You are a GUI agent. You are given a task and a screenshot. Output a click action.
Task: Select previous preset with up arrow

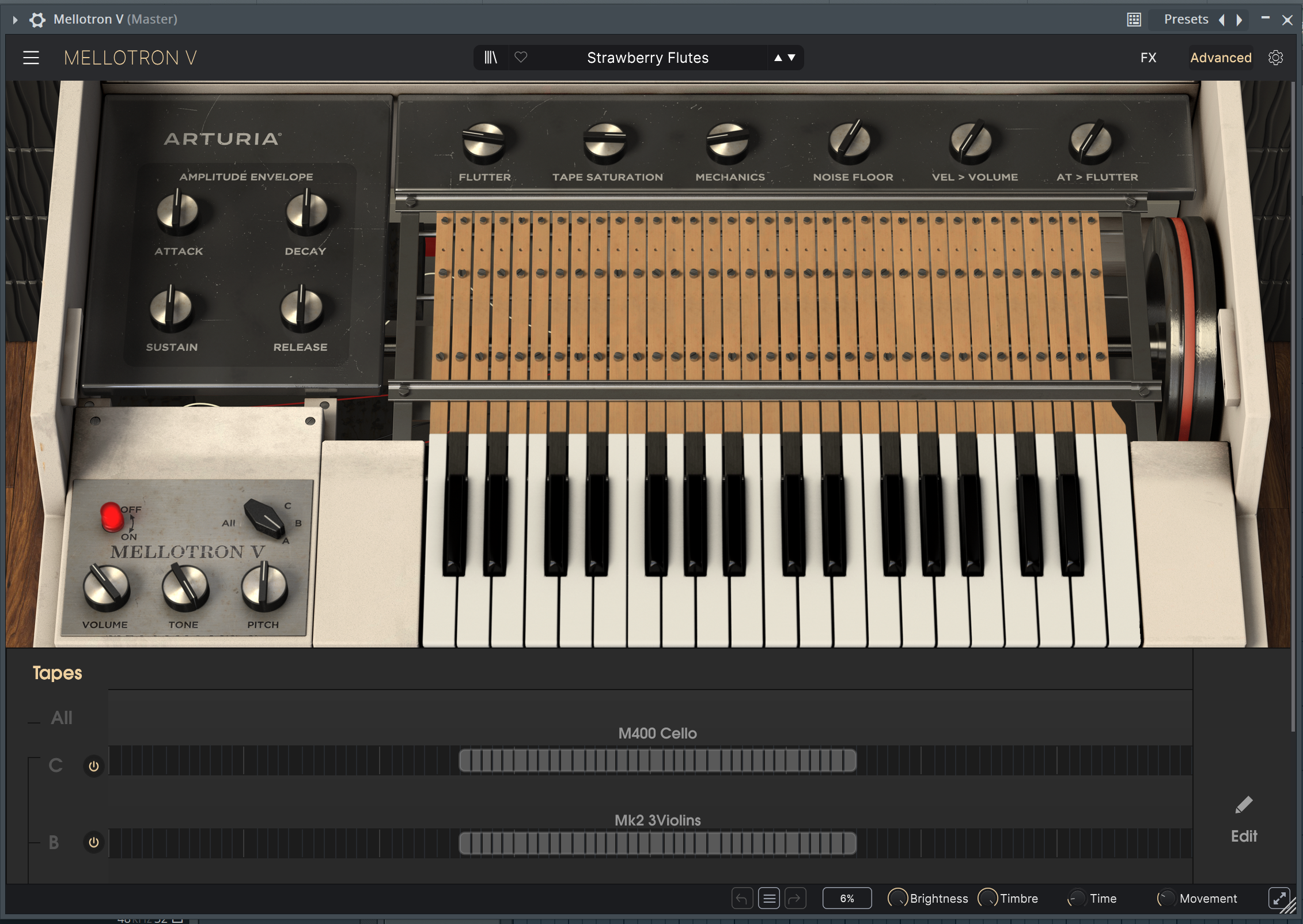pos(778,58)
